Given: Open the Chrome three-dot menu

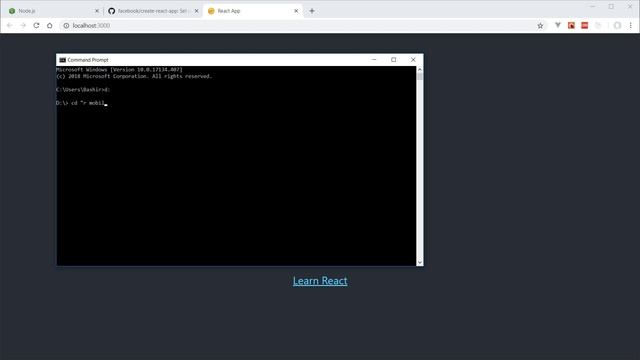Looking at the screenshot, I should (x=631, y=25).
